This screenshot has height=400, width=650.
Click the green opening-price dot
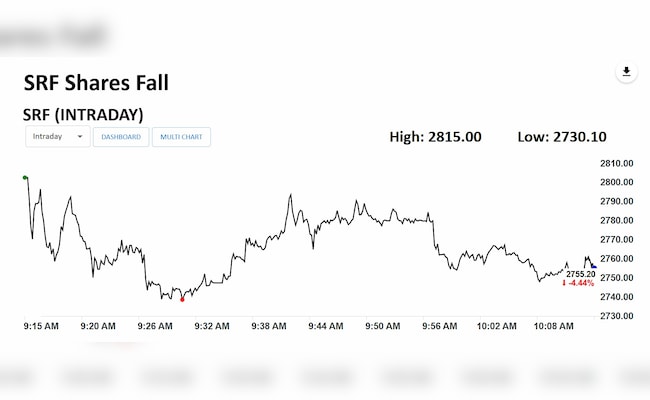25,178
